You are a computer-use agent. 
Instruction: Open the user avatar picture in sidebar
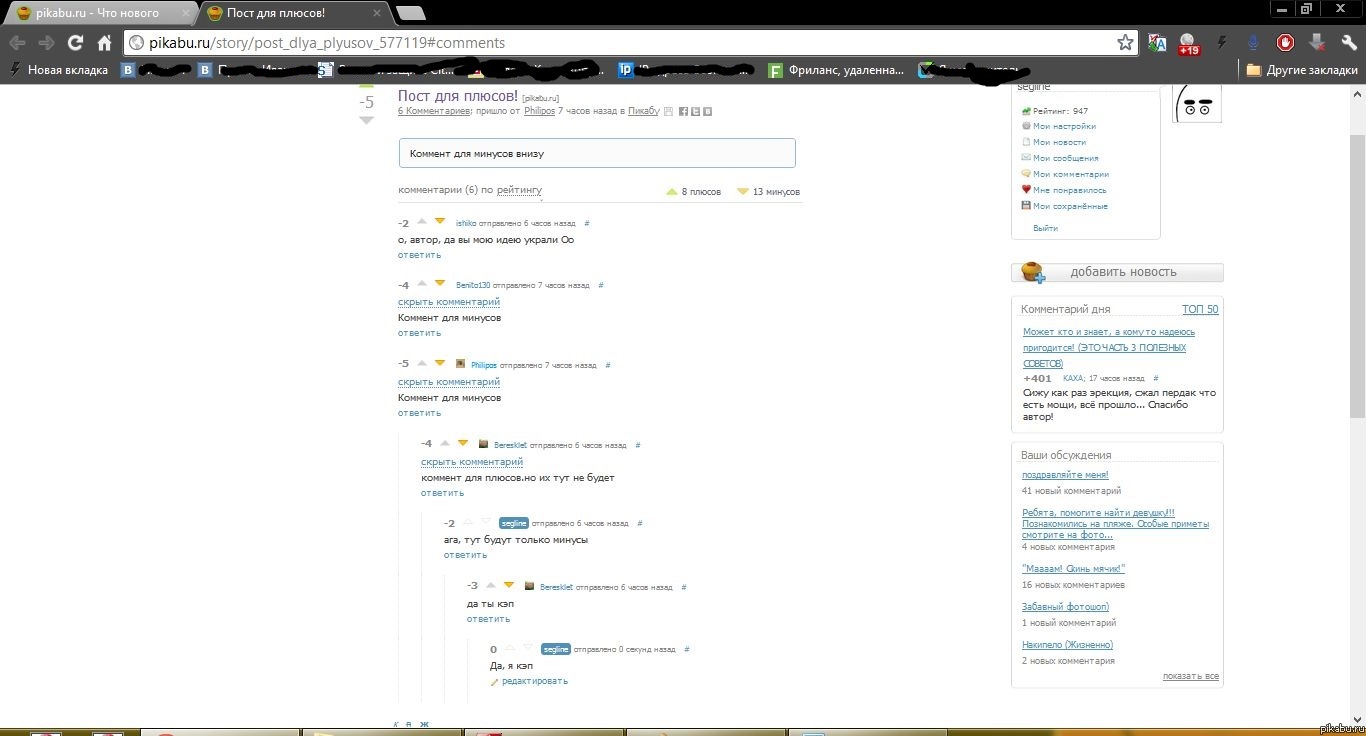(1197, 103)
